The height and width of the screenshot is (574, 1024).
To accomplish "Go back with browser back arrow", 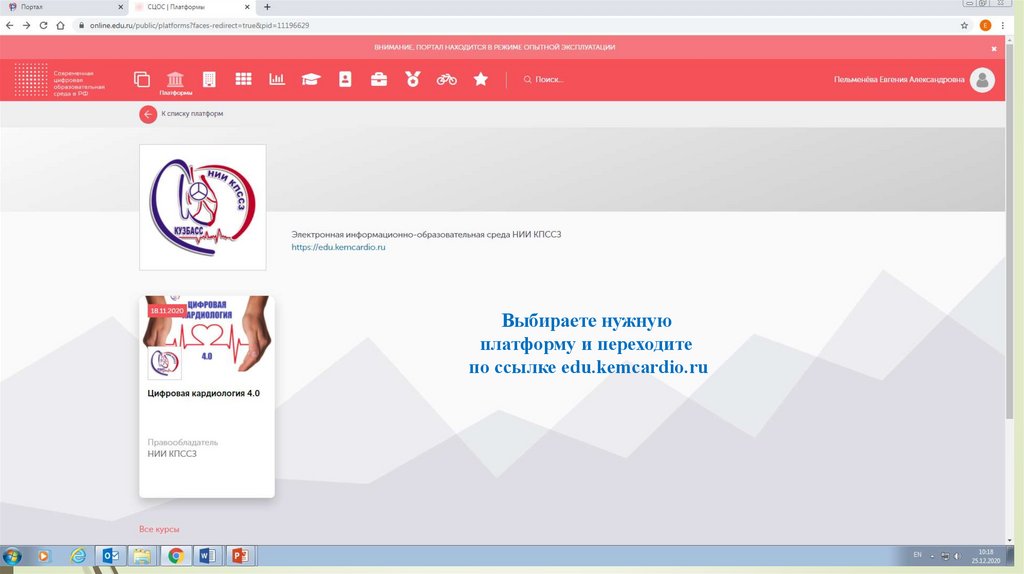I will tap(10, 25).
